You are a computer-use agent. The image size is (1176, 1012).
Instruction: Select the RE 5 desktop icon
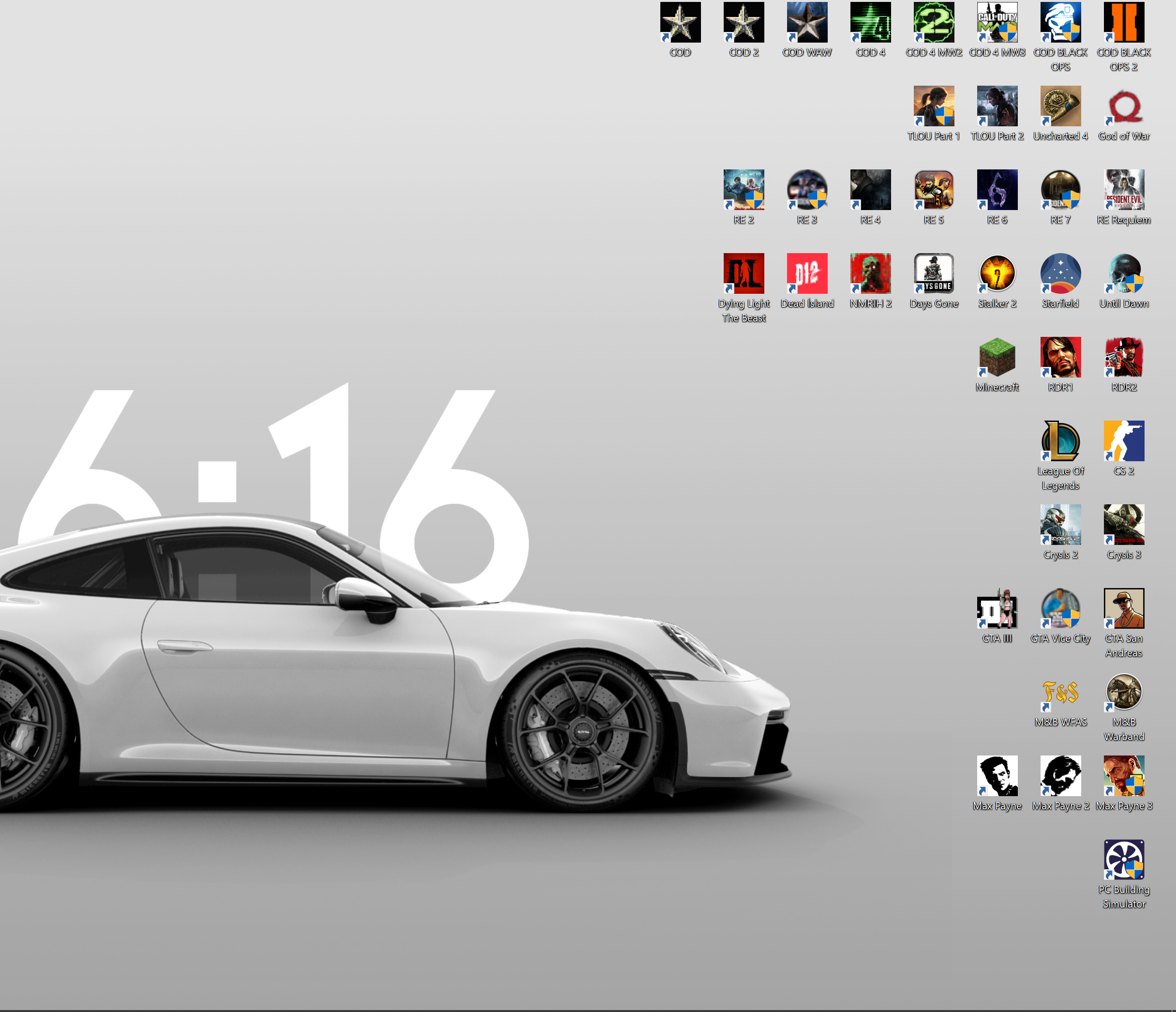click(x=934, y=190)
